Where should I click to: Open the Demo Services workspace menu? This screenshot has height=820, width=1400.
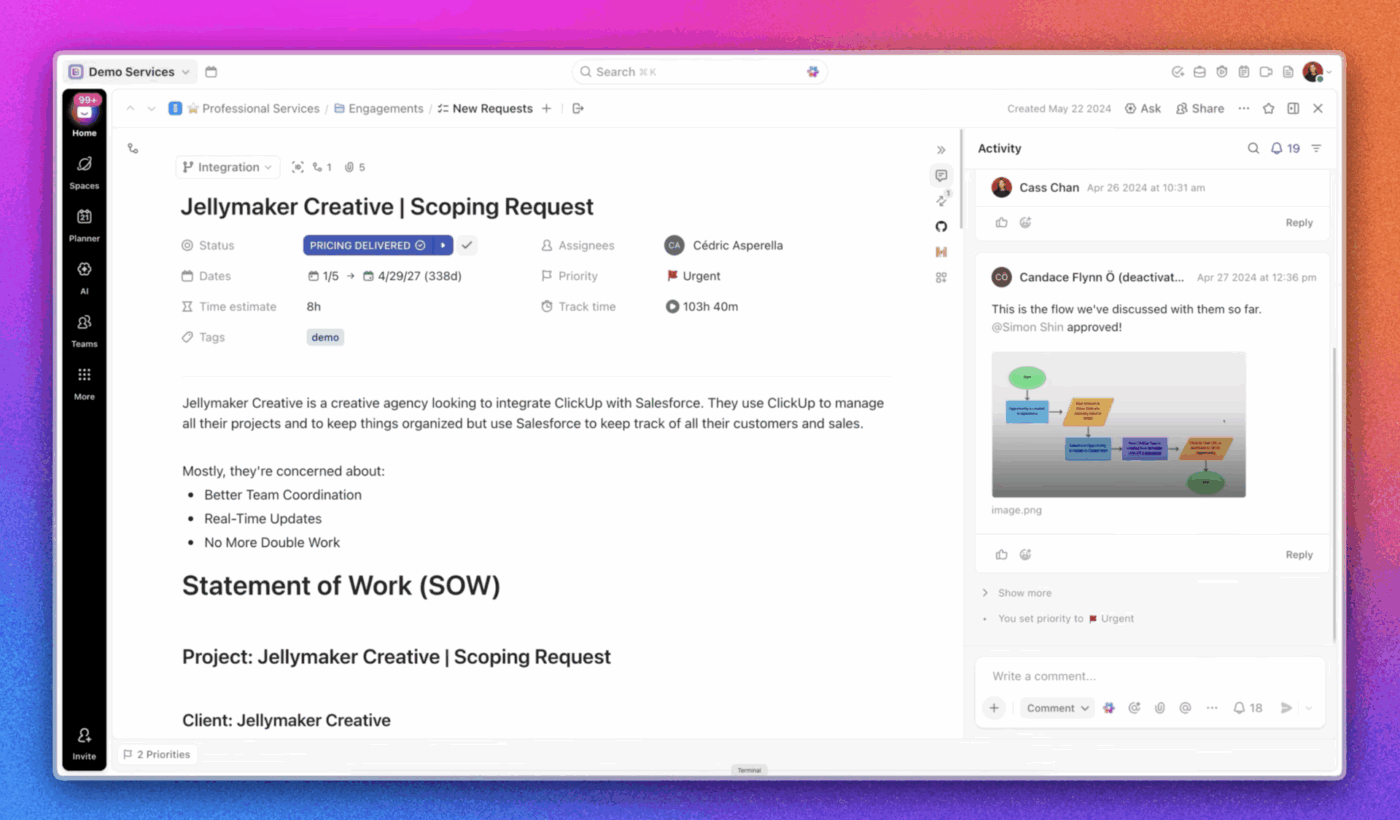click(129, 72)
